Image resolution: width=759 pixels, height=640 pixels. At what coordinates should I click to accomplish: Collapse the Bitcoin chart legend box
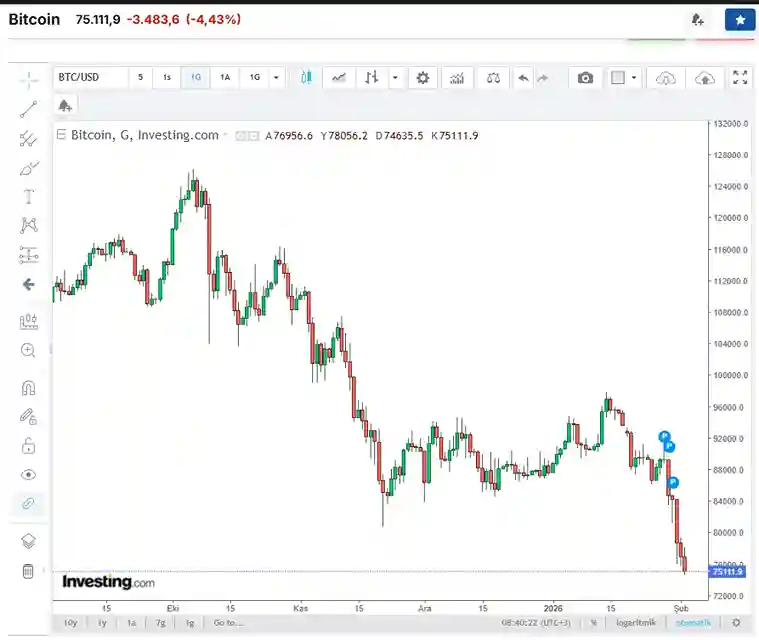coord(61,135)
